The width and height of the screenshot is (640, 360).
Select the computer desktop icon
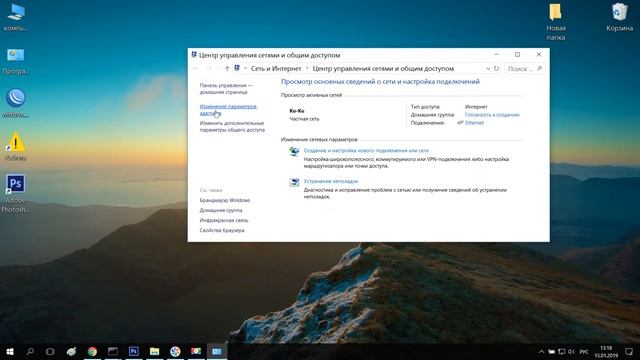point(16,17)
